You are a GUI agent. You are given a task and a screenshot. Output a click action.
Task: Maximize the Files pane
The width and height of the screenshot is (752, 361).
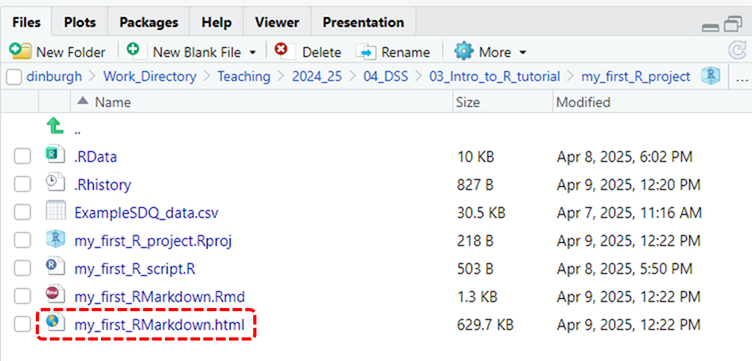point(733,24)
